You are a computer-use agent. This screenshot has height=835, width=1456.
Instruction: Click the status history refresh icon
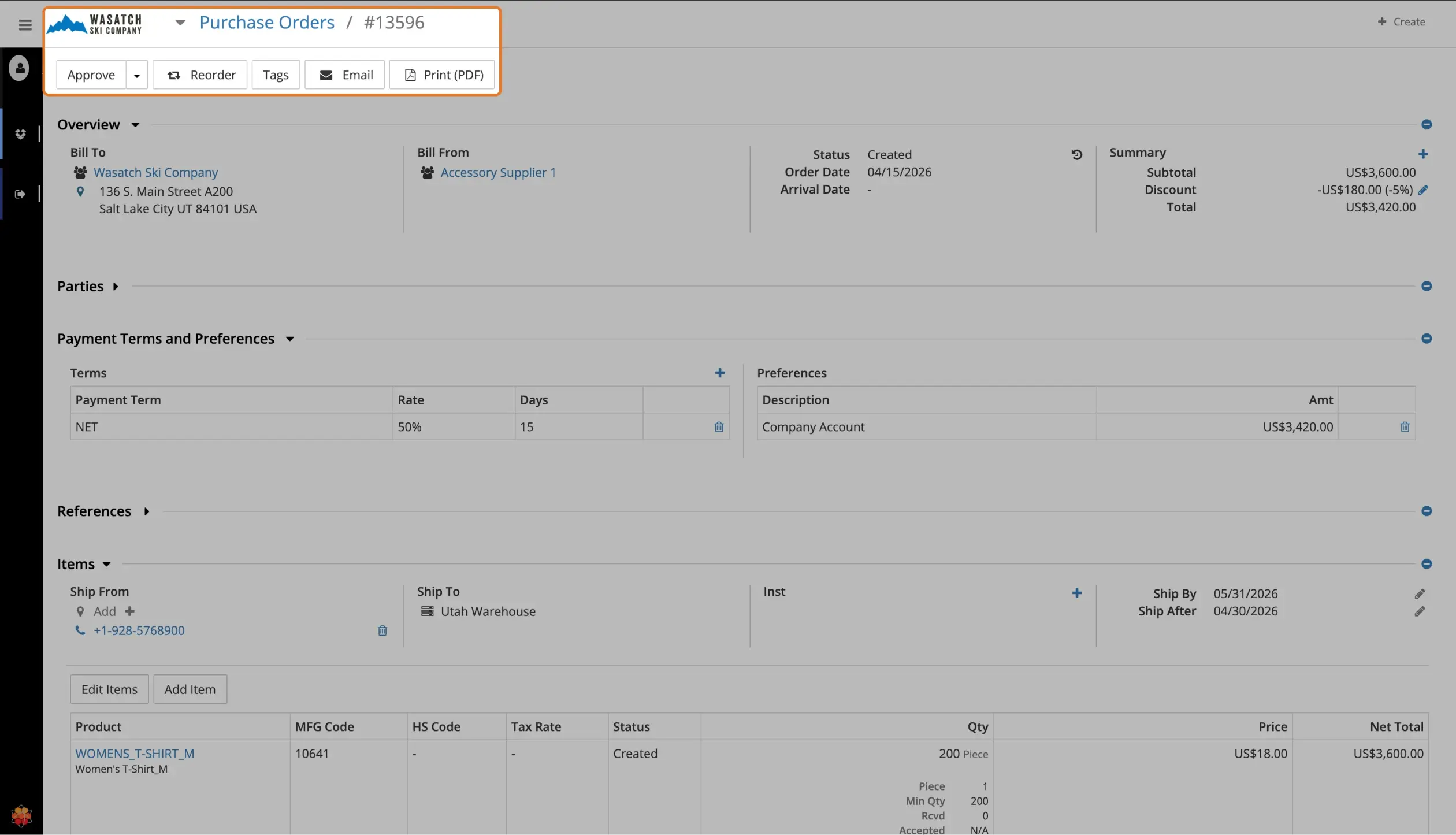(x=1077, y=155)
